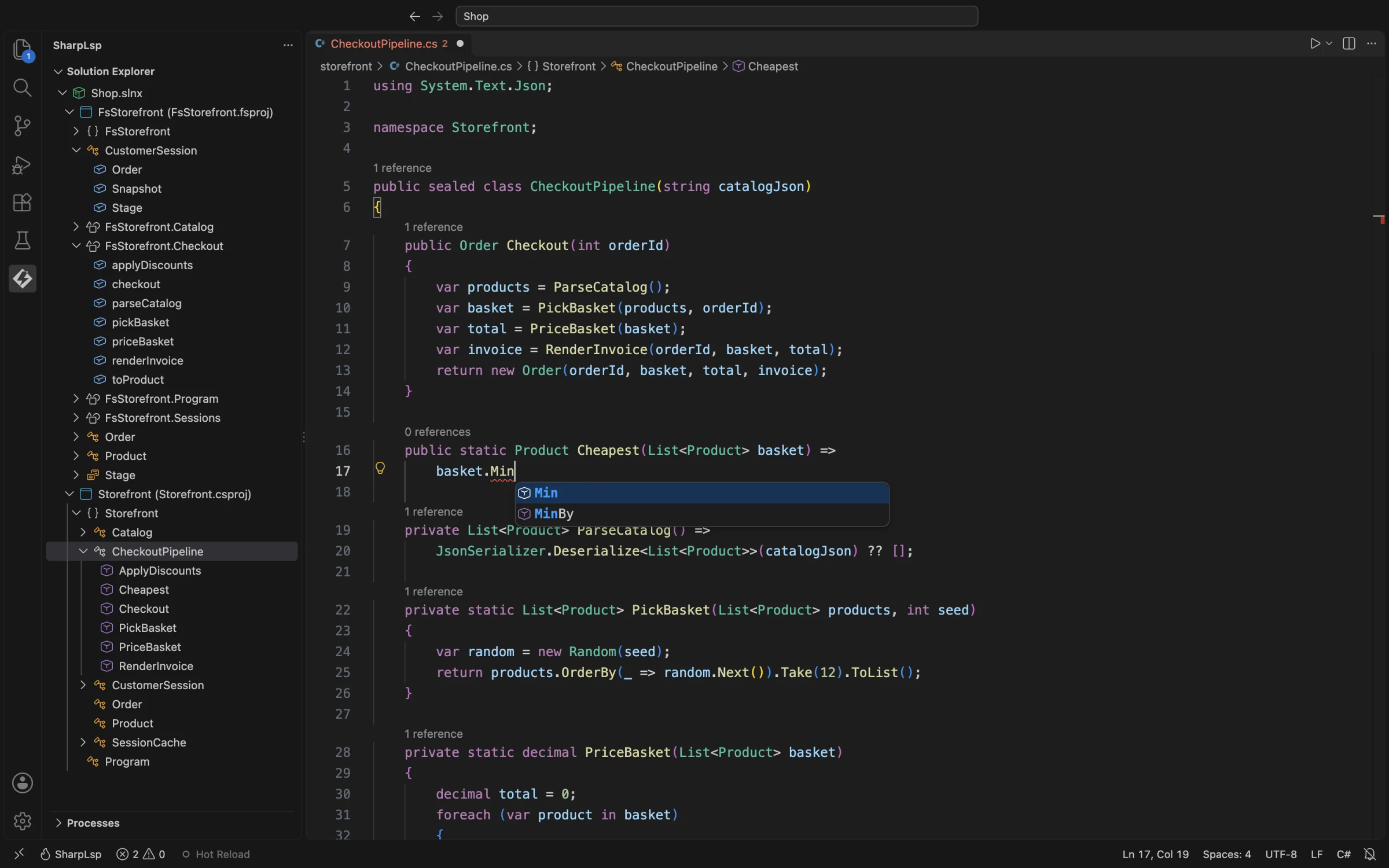1389x868 pixels.
Task: Open the run button dropdown arrow
Action: tap(1329, 44)
